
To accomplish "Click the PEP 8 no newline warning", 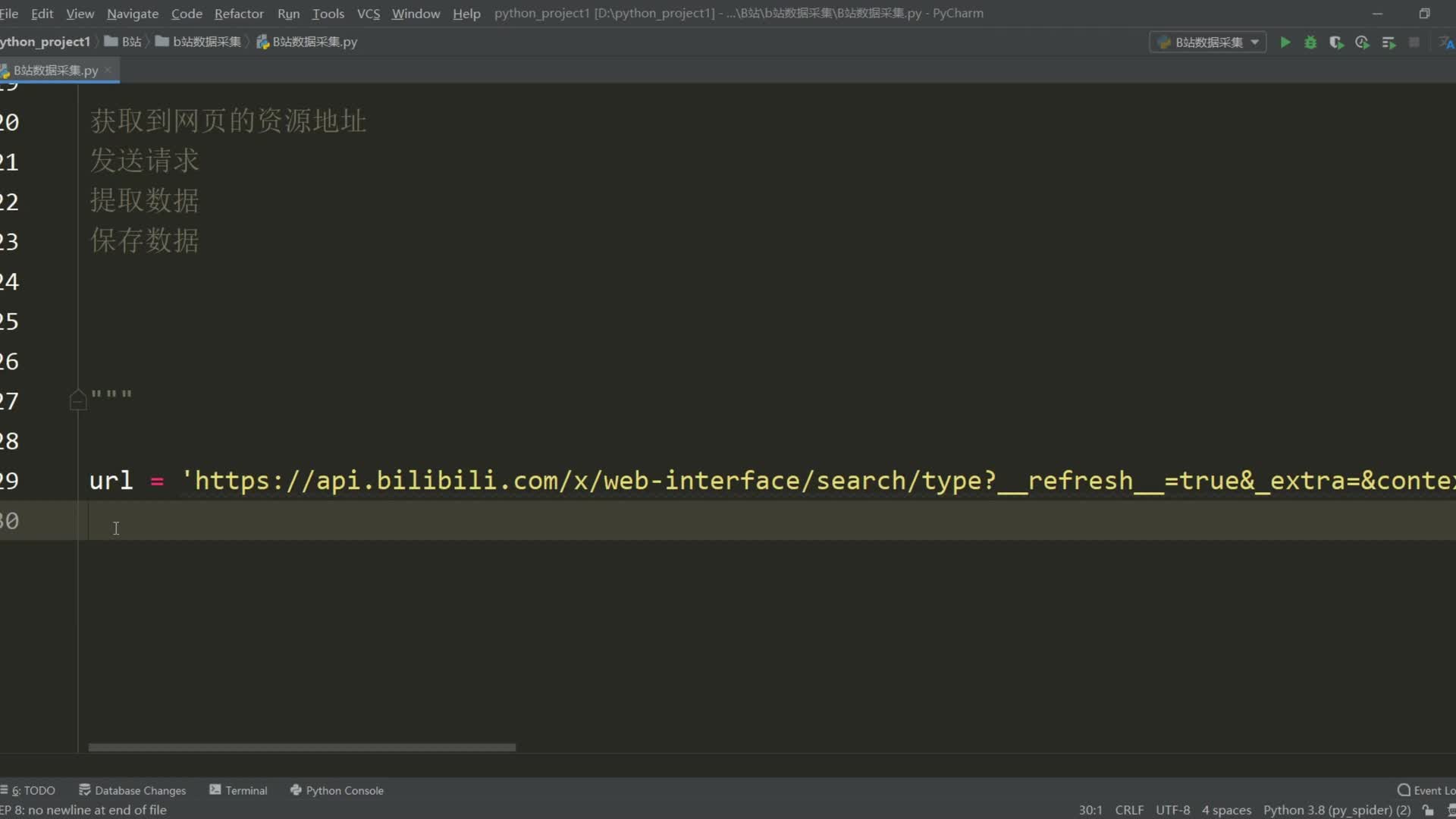I will click(83, 810).
